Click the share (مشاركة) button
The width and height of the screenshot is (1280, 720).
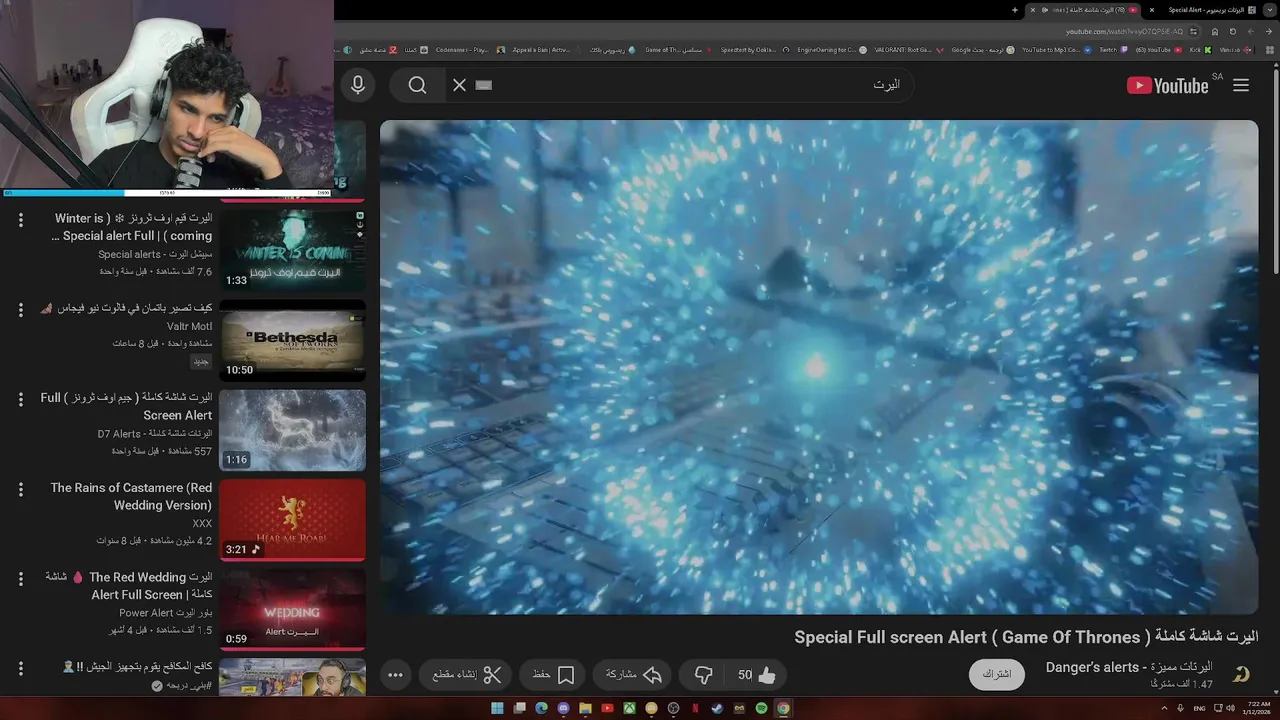click(633, 675)
